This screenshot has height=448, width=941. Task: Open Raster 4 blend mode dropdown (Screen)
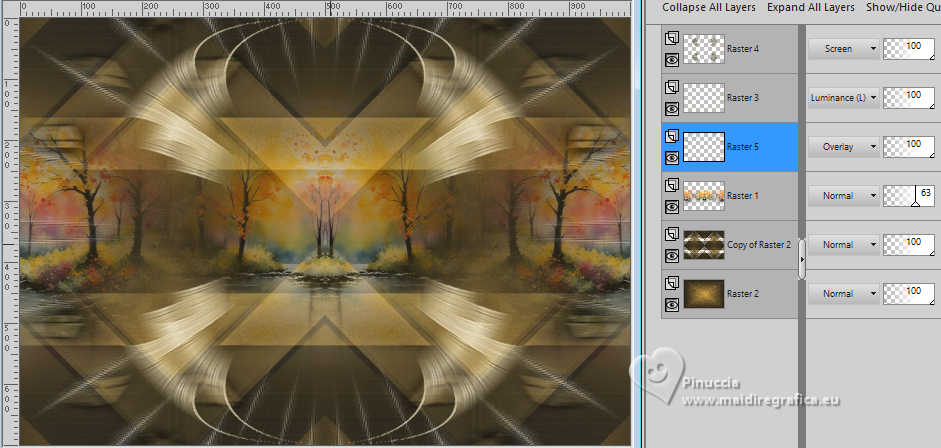click(843, 49)
